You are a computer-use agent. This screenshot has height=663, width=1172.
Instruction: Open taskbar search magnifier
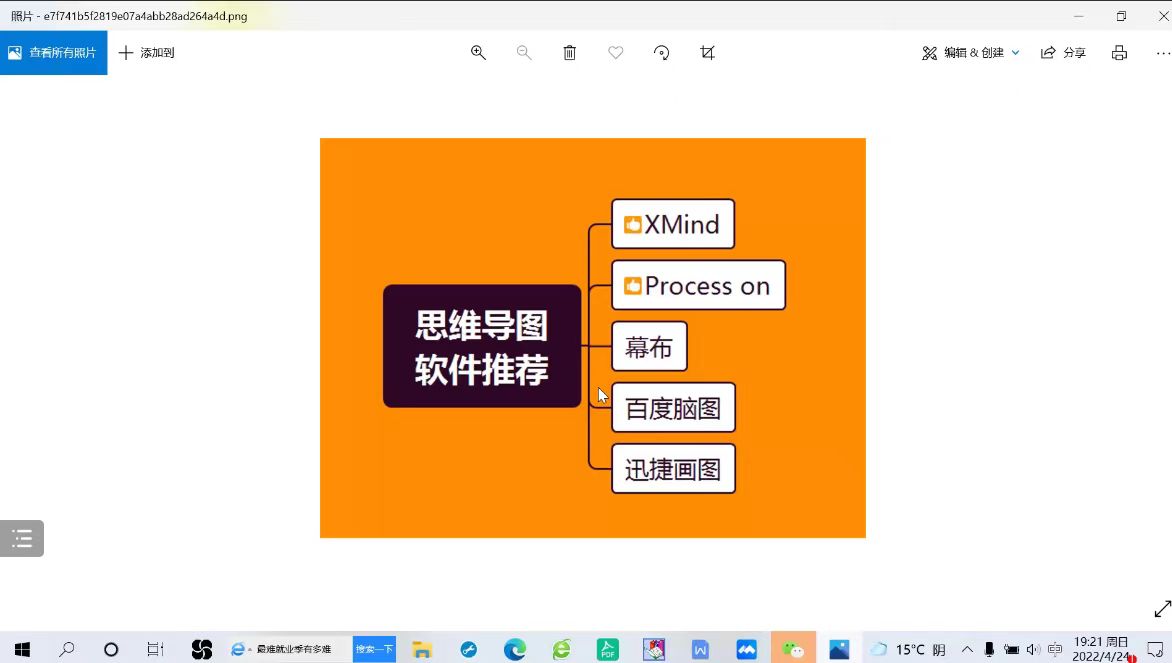[x=67, y=650]
